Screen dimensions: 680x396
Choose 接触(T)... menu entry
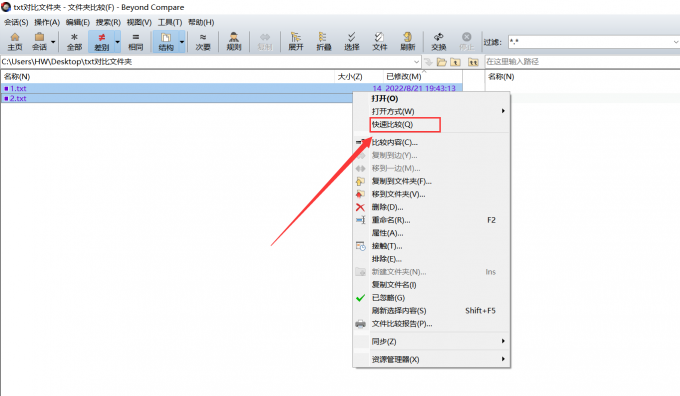431,246
